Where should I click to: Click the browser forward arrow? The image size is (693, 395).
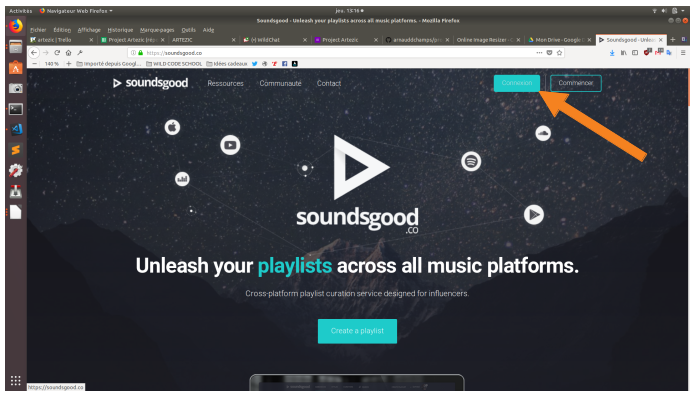46,53
